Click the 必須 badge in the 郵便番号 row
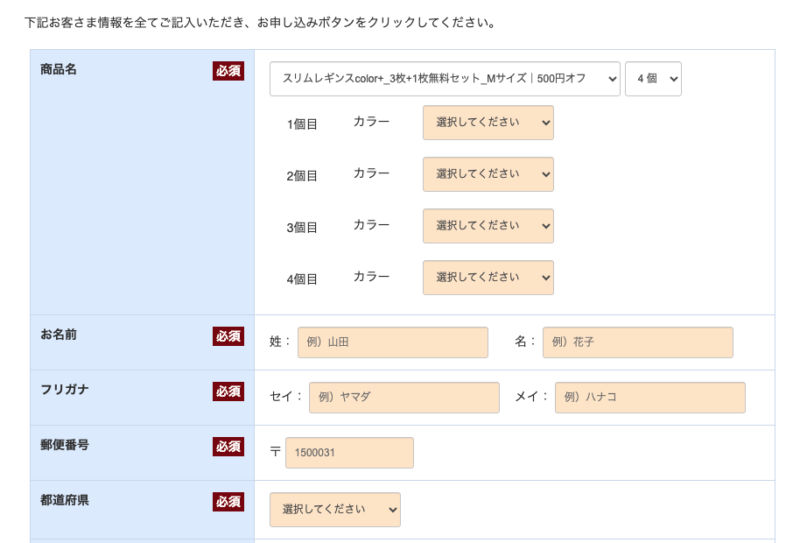The width and height of the screenshot is (800, 543). [x=228, y=447]
